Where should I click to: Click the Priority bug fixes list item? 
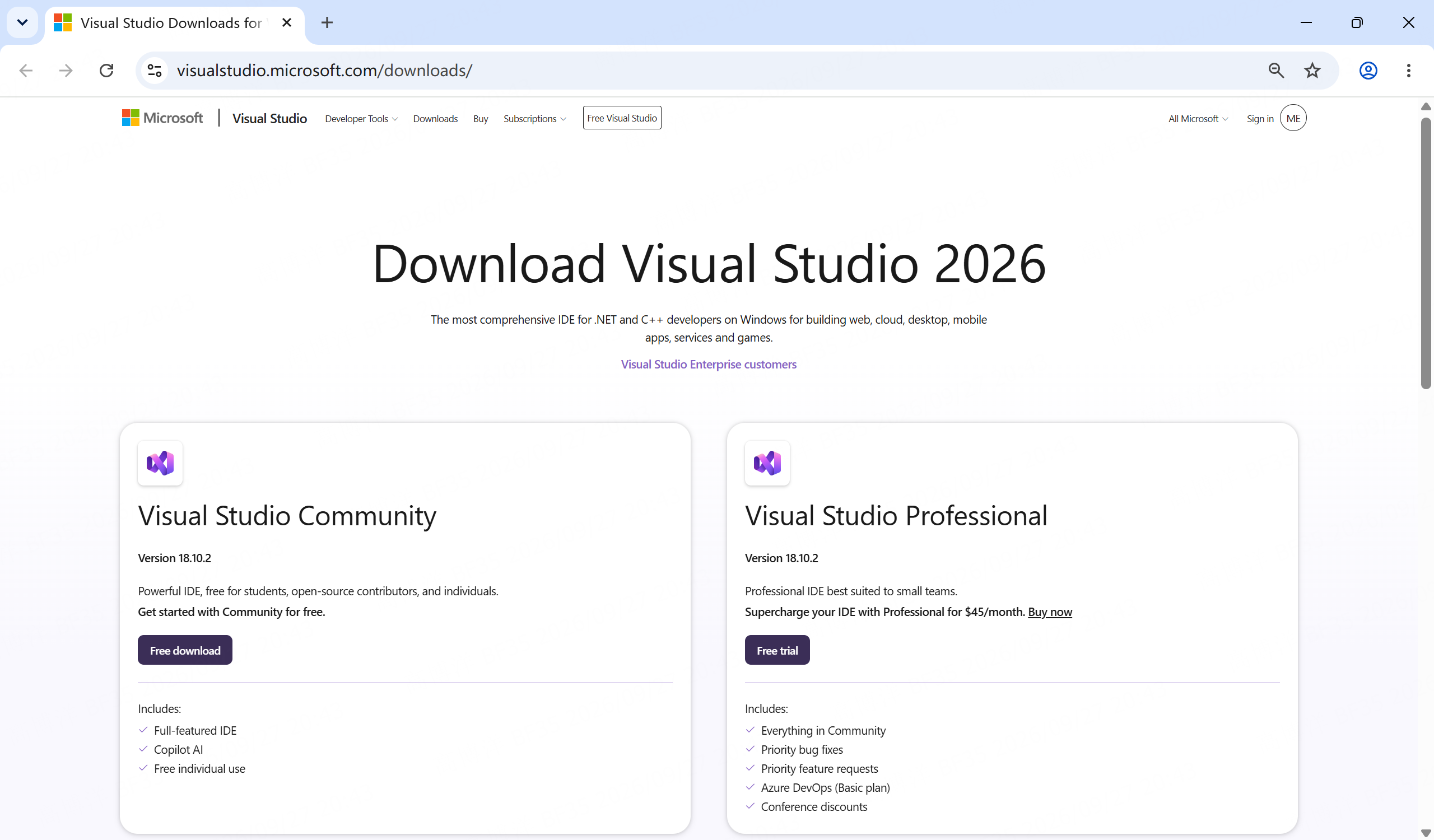coord(802,750)
